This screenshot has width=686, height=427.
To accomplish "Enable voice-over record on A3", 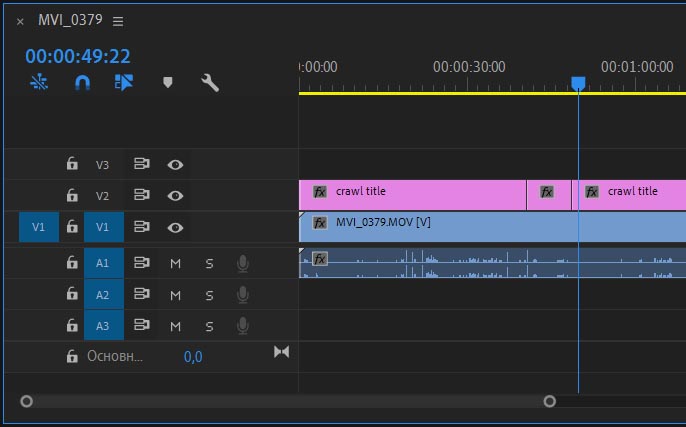I will 243,326.
